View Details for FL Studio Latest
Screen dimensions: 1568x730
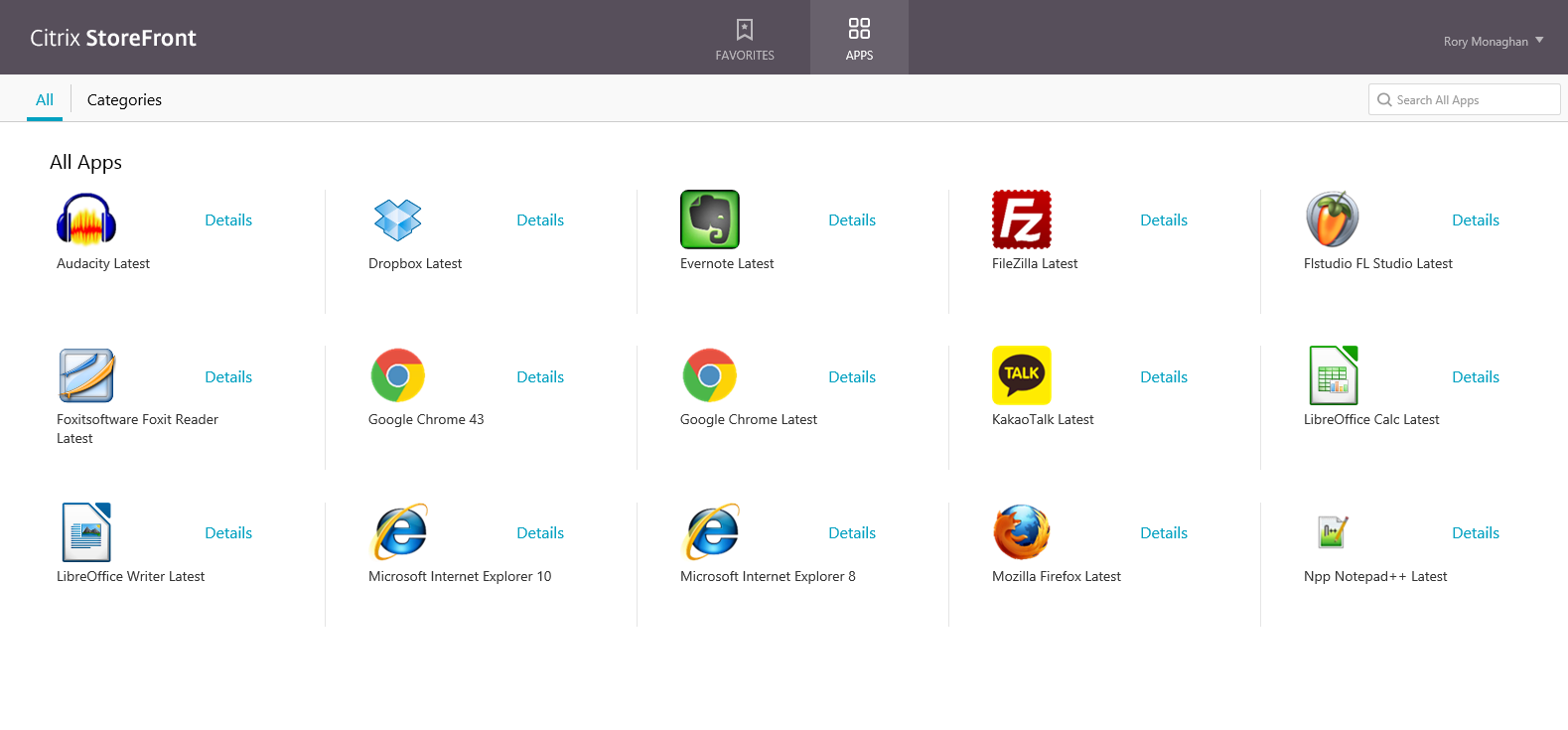tap(1476, 220)
